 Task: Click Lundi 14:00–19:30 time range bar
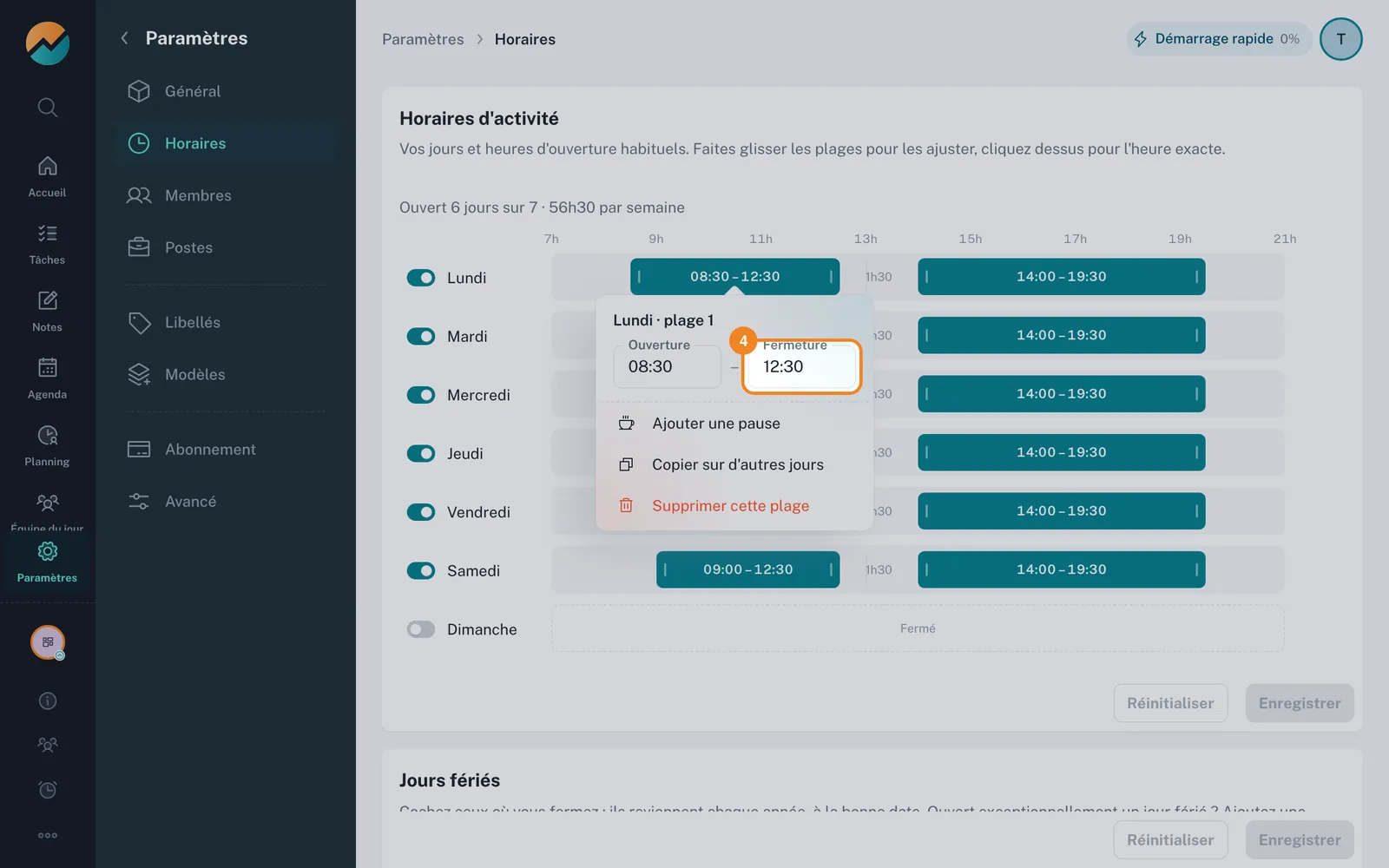1061,277
